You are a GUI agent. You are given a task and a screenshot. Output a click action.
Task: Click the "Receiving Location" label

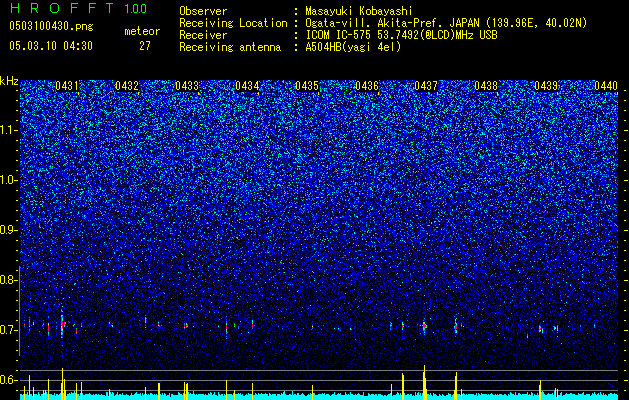point(233,23)
